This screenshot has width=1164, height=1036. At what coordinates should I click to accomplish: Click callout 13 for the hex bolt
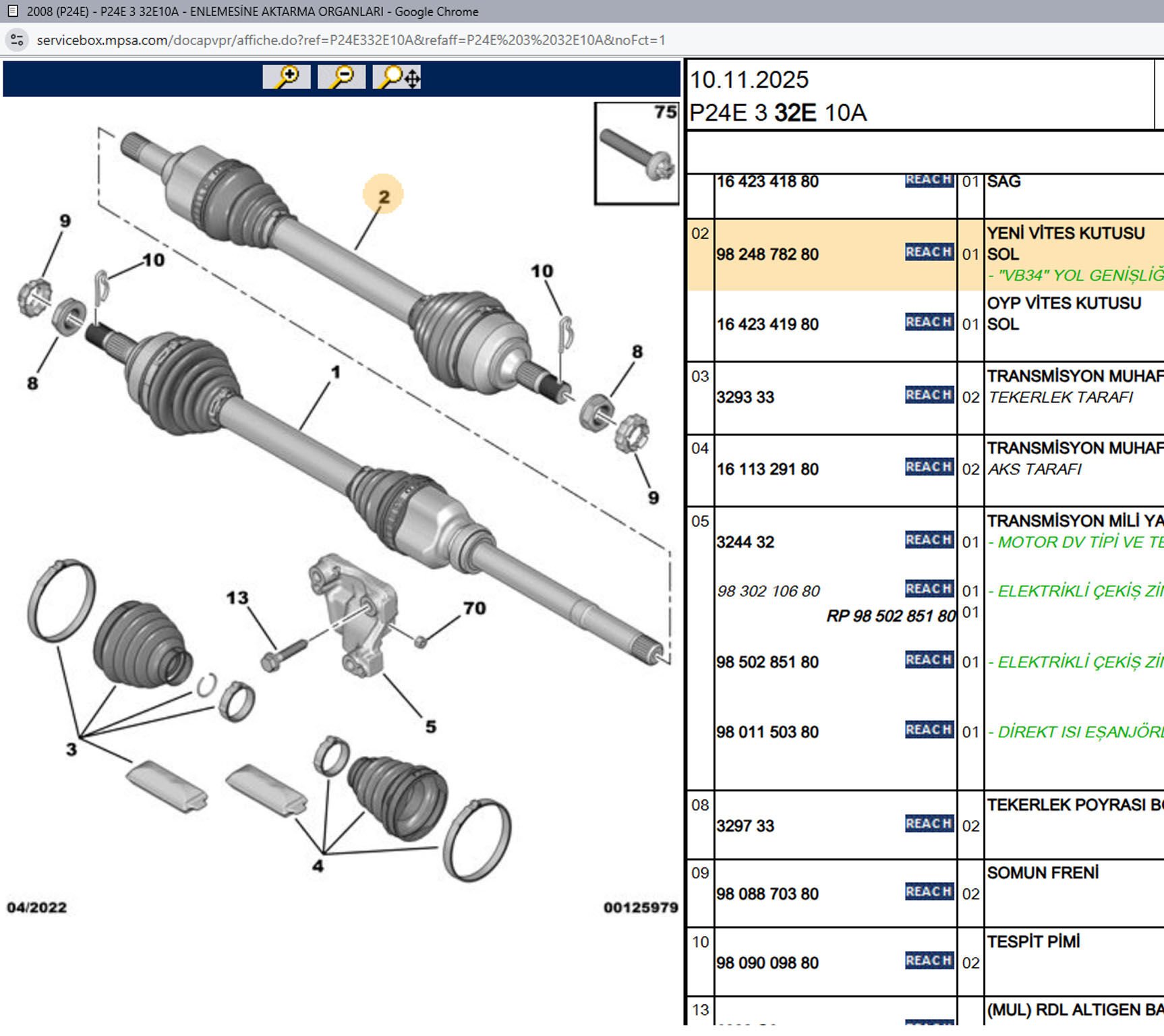(x=237, y=598)
